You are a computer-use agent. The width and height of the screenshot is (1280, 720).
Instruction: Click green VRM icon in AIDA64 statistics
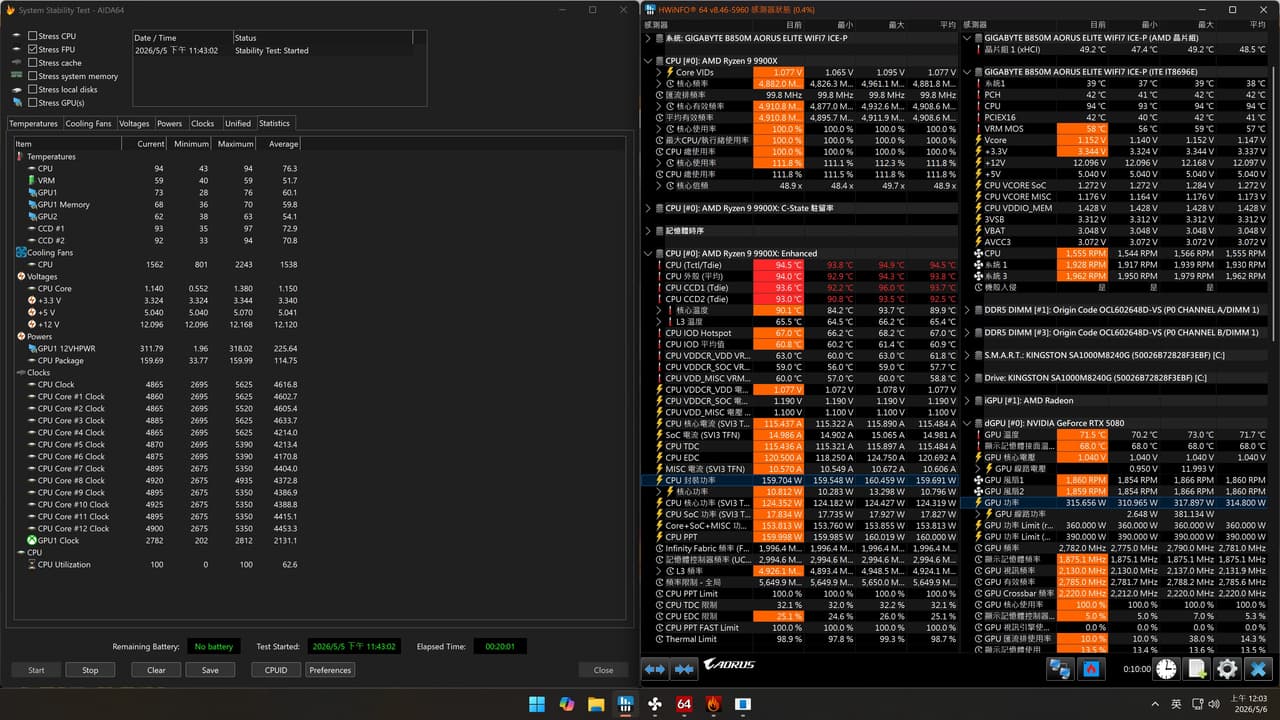pos(31,180)
